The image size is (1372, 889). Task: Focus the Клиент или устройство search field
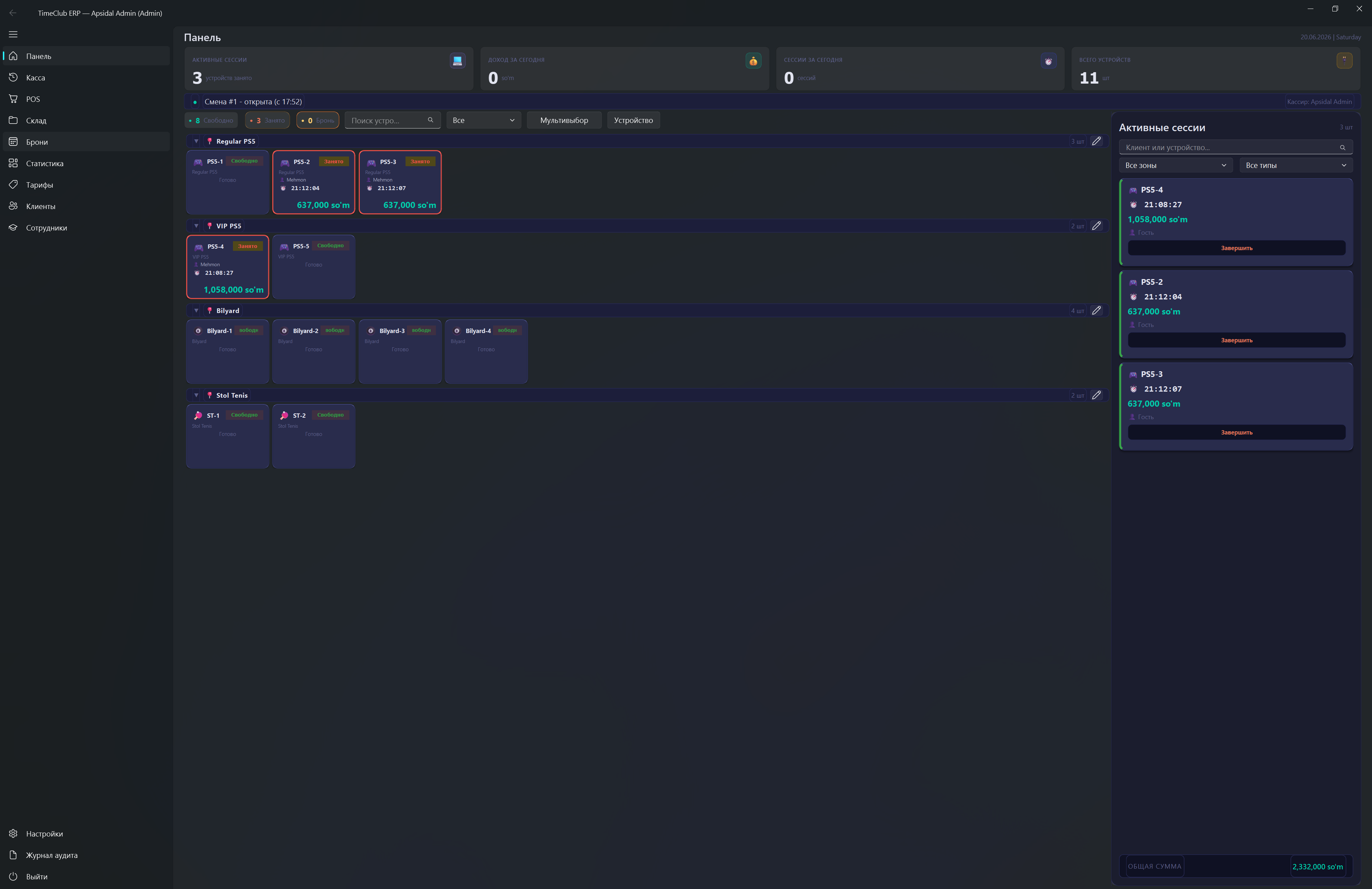tap(1236, 148)
